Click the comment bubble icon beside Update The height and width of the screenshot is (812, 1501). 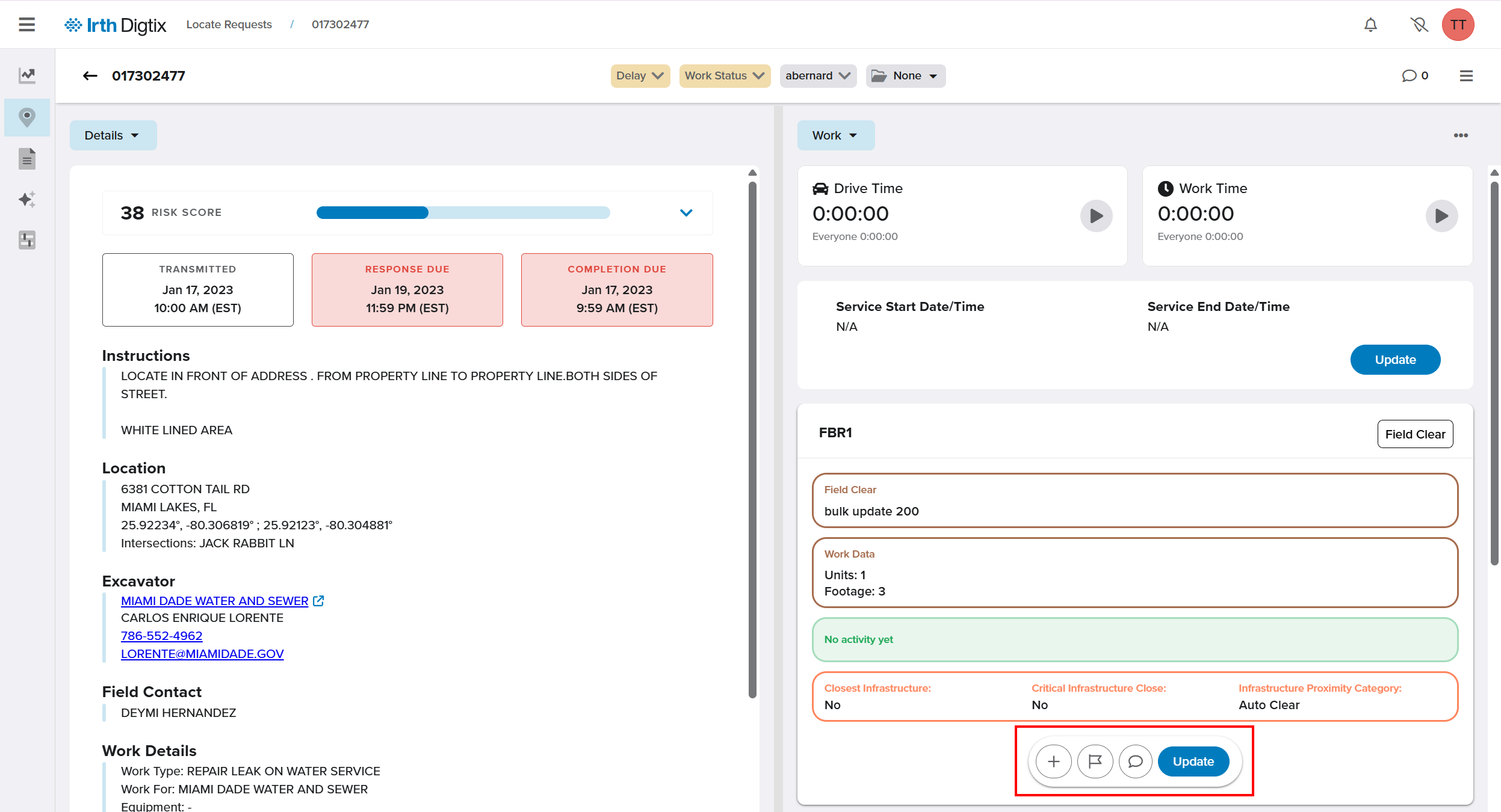coord(1135,761)
